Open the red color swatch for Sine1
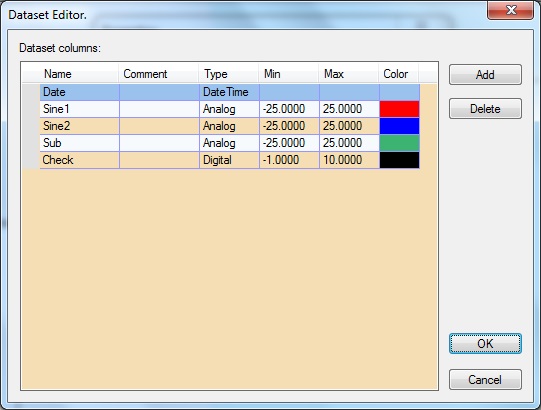Screen dimensions: 541x410 pyautogui.click(x=400, y=109)
